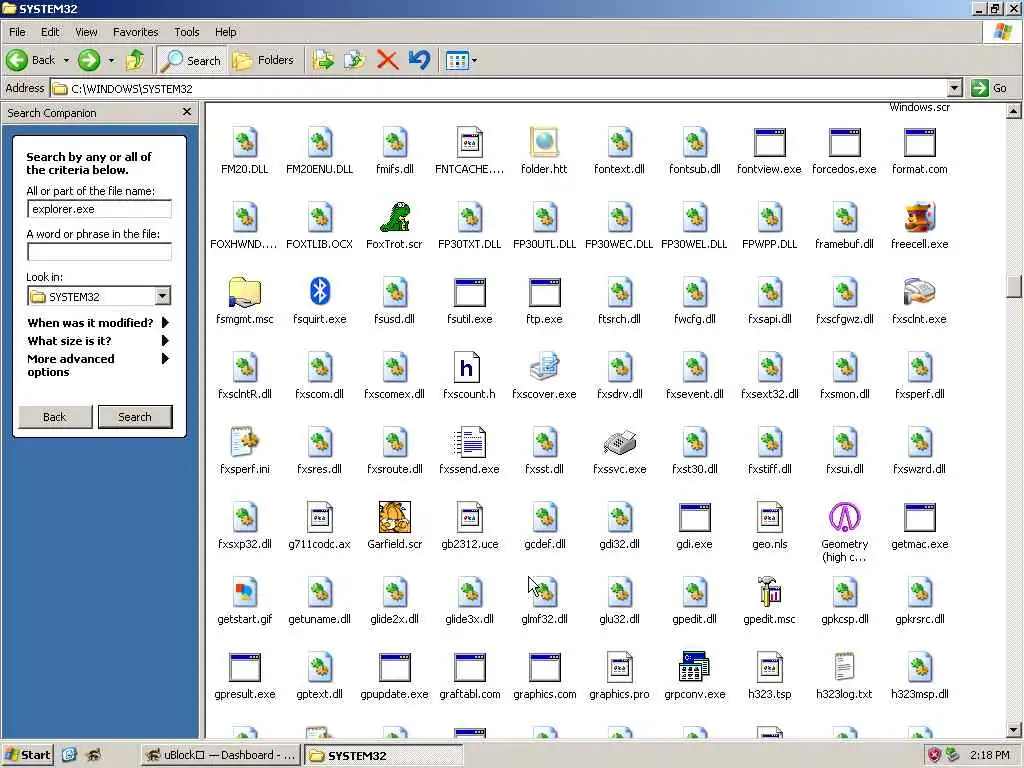
Task: Click the Search button in Search Companion
Action: 135,417
